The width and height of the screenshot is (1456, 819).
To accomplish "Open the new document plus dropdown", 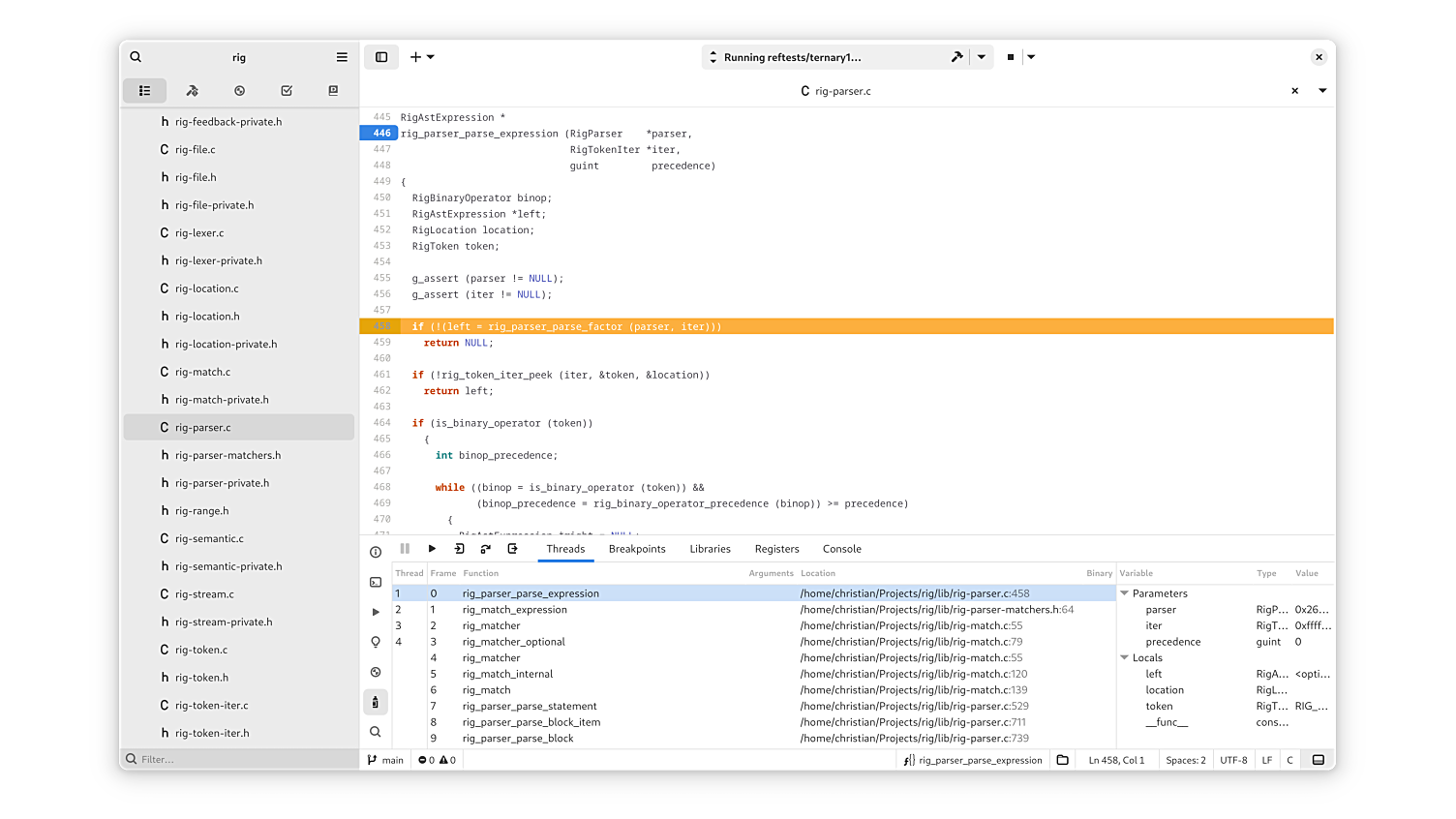I will 422,57.
